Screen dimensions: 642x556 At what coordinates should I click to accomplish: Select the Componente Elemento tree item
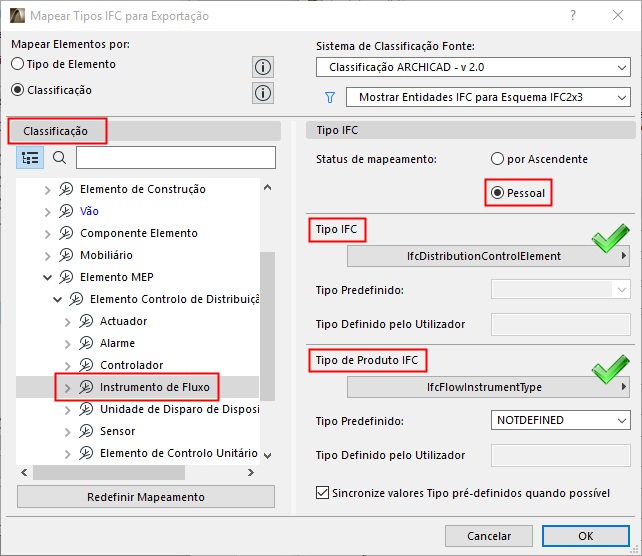coord(138,233)
